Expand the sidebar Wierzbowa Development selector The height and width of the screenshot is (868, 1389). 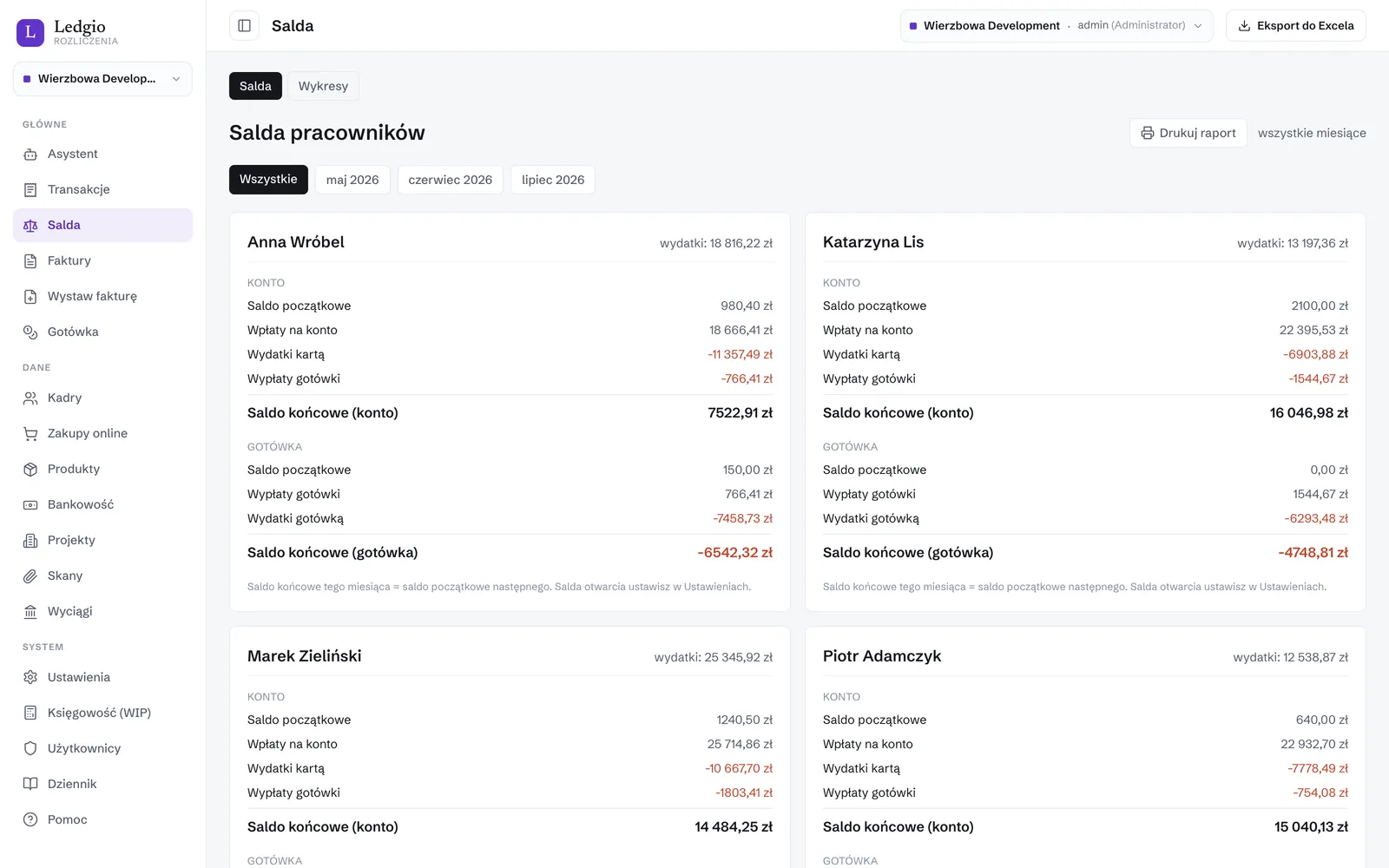[102, 79]
